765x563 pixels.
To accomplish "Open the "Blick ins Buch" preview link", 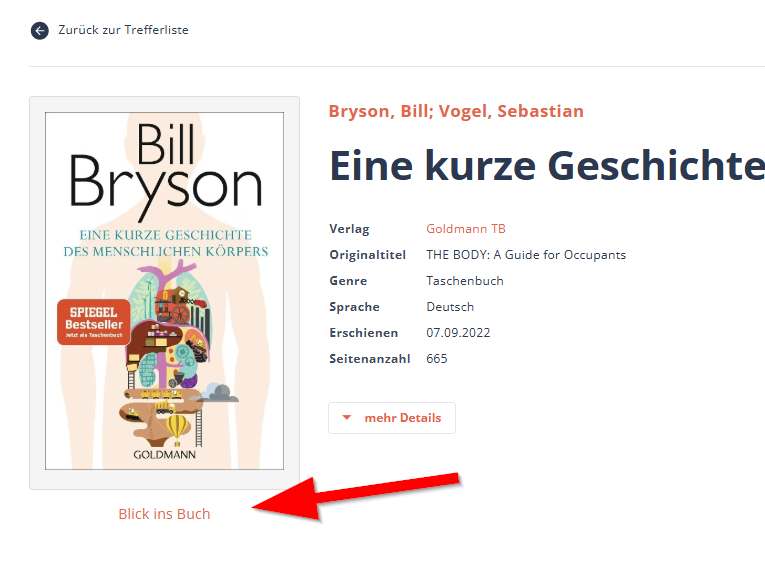I will [164, 514].
